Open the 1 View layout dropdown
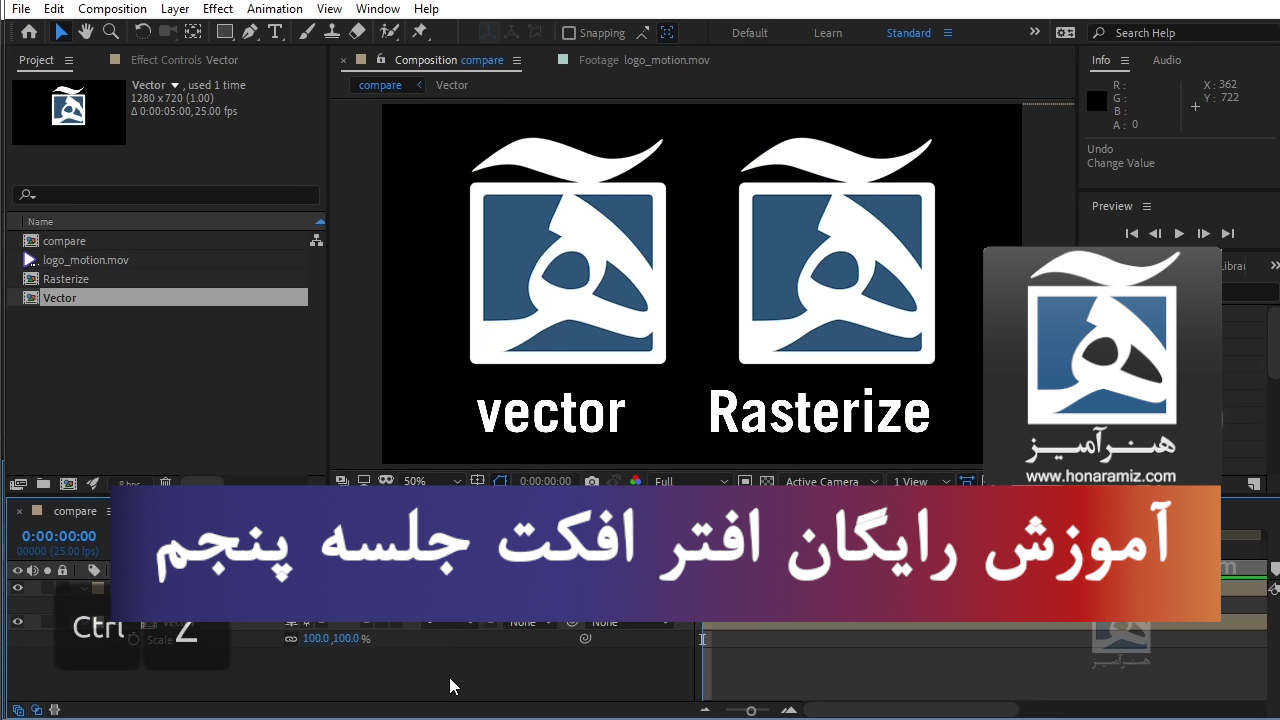The height and width of the screenshot is (720, 1280). 919,481
